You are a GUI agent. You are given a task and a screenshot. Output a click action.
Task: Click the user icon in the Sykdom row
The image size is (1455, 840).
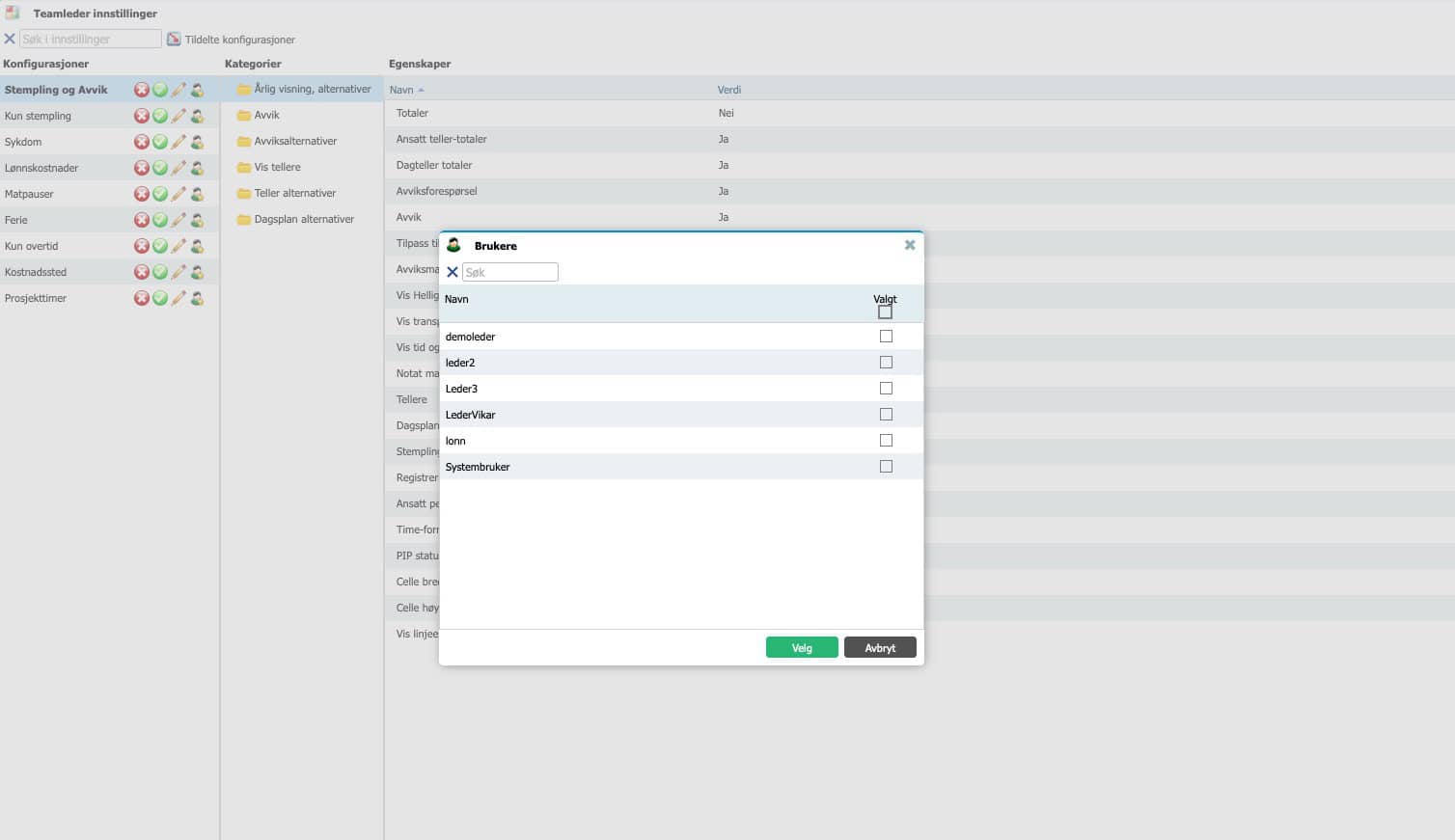coord(197,142)
